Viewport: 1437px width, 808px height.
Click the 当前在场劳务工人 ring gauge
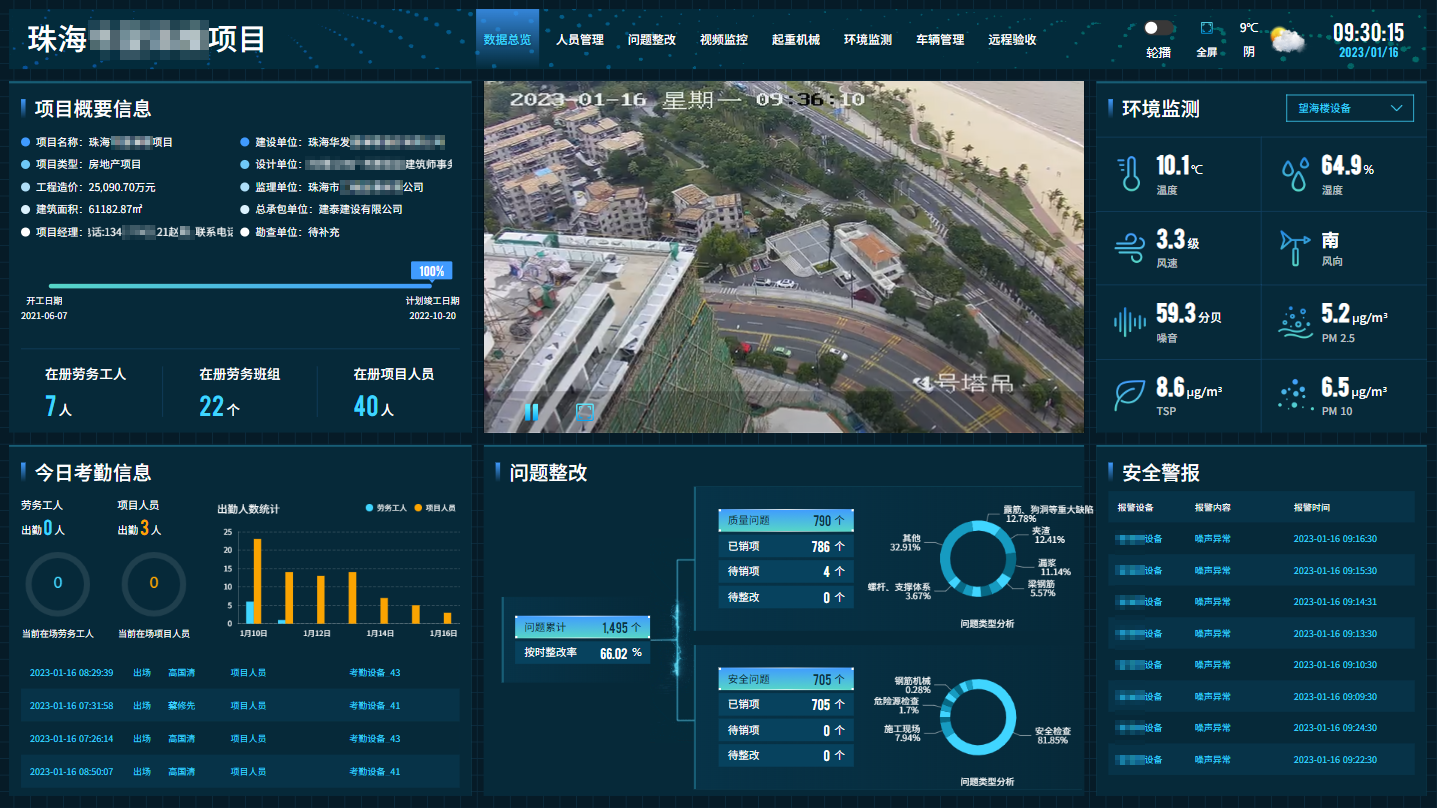click(57, 583)
